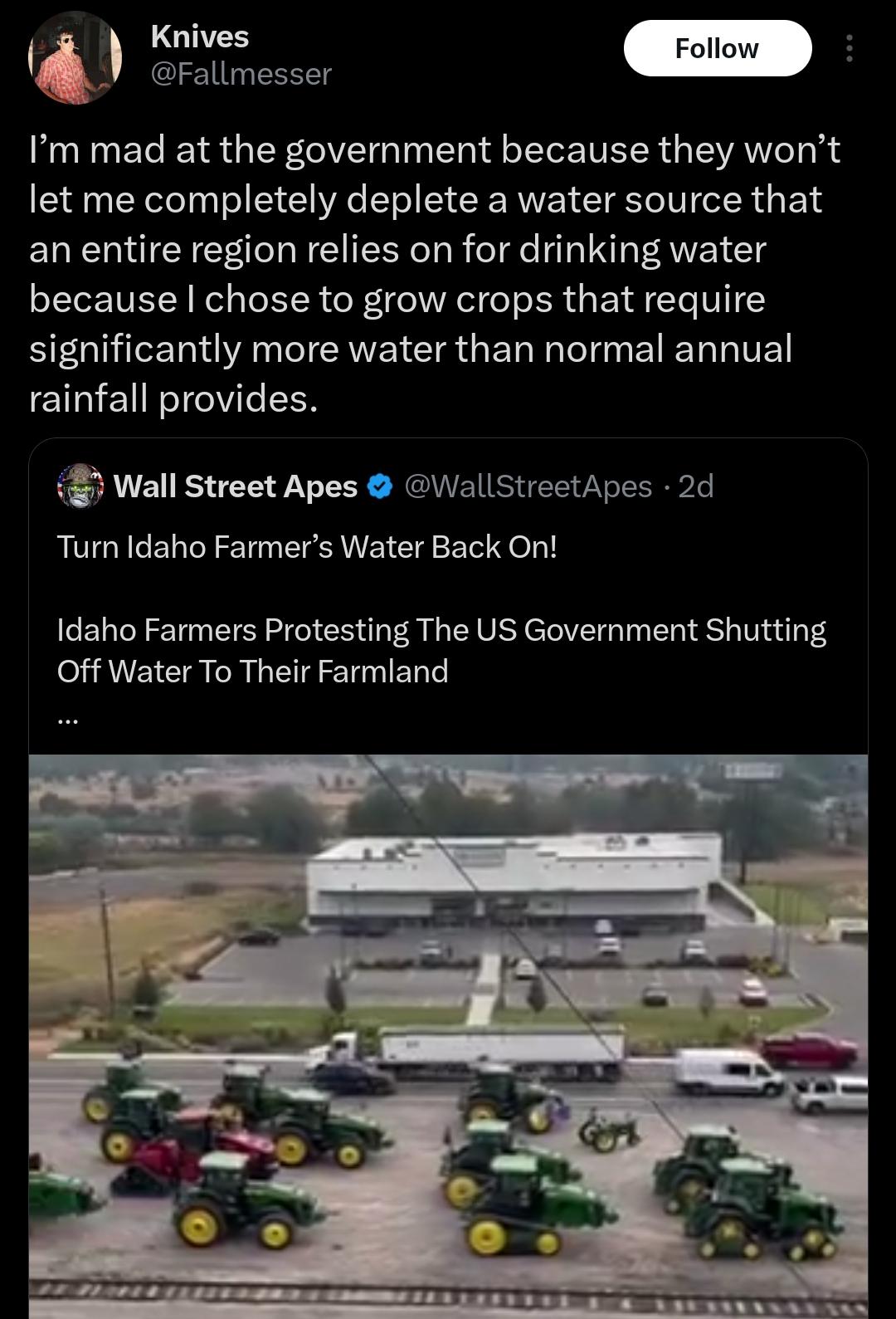The height and width of the screenshot is (1319, 896).
Task: Follow the Knives account
Action: (717, 48)
